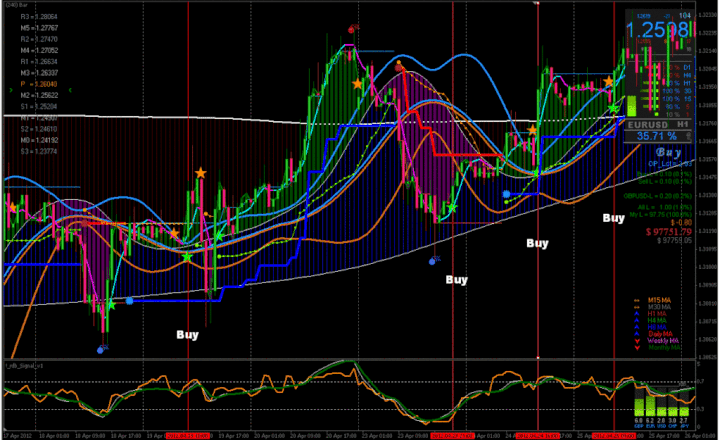Click the large blue 1.2508 price display
This screenshot has width=720, height=440.
pyautogui.click(x=658, y=30)
